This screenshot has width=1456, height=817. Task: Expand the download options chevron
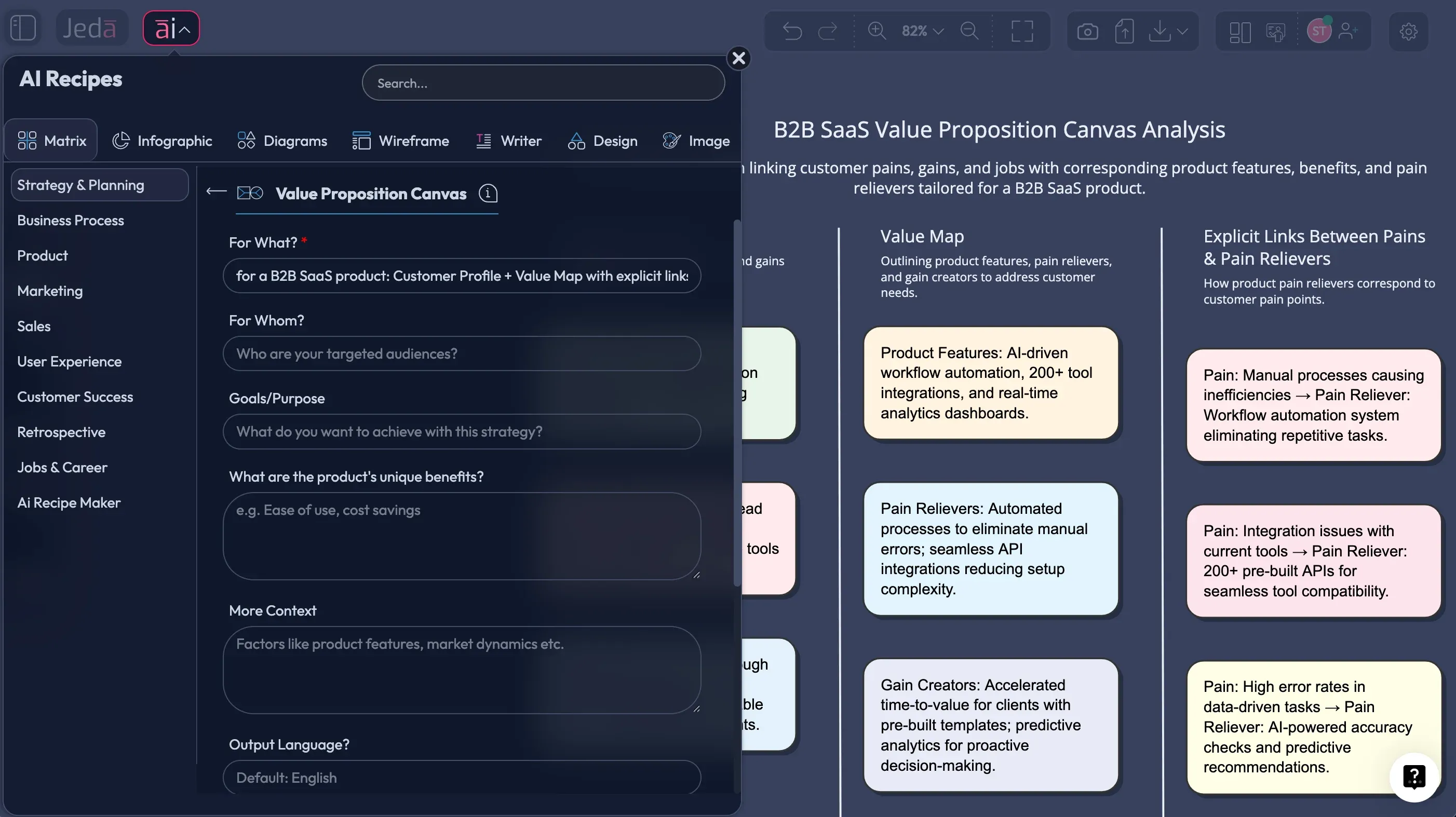tap(1180, 31)
